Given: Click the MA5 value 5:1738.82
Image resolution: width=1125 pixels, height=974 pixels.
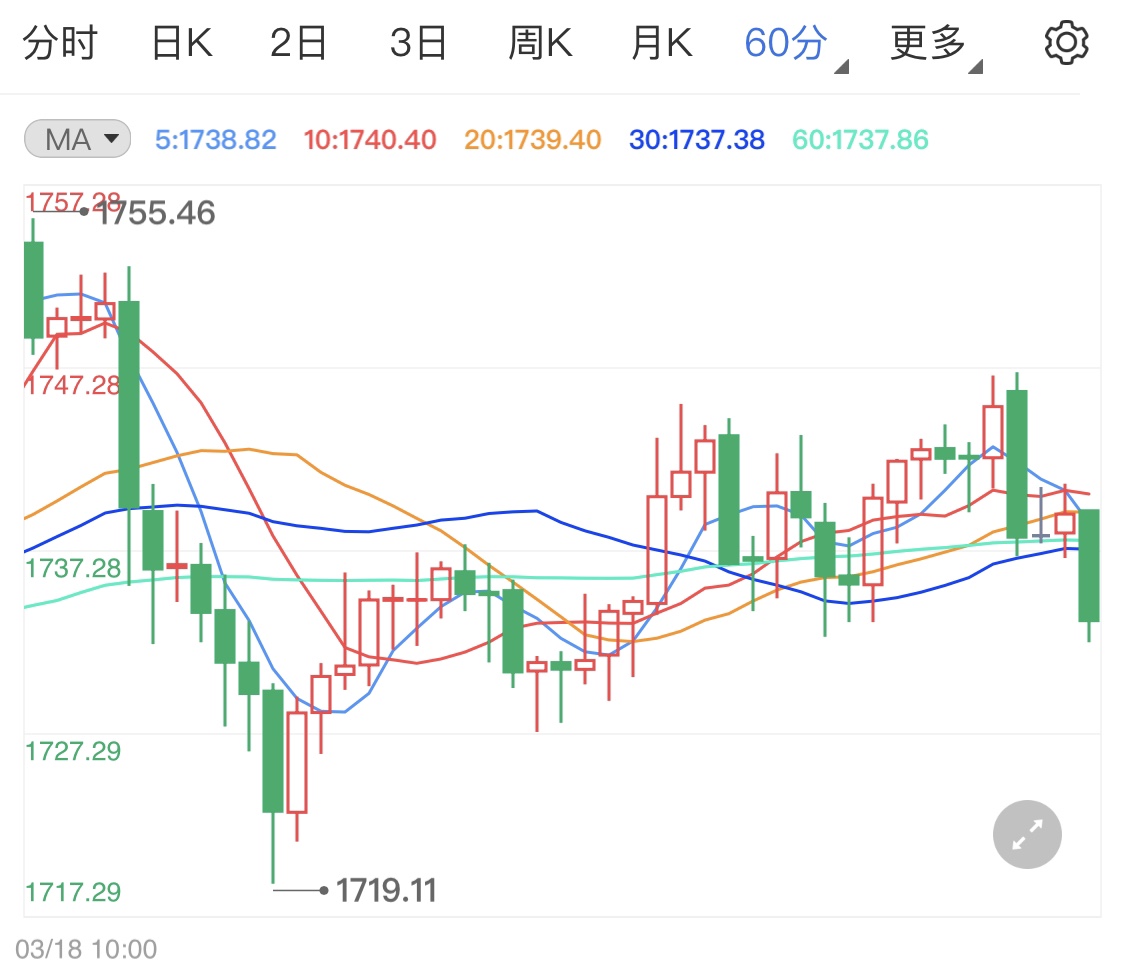Looking at the screenshot, I should pyautogui.click(x=215, y=140).
